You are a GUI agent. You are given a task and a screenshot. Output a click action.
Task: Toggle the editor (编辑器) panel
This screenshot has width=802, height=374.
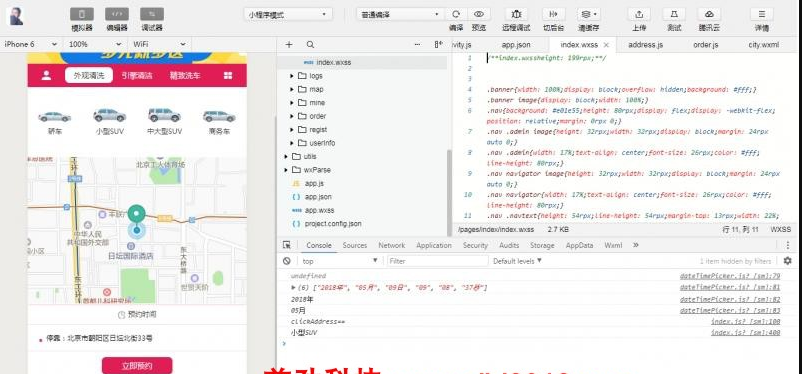coord(117,14)
